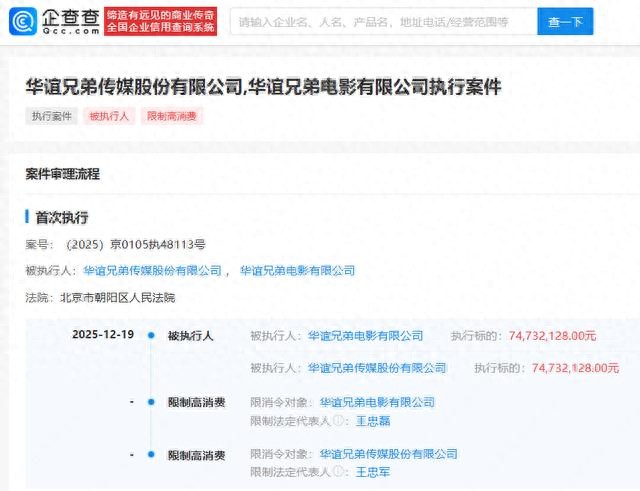Click the 首次执行 section heading
This screenshot has width=640, height=491.
[62, 217]
